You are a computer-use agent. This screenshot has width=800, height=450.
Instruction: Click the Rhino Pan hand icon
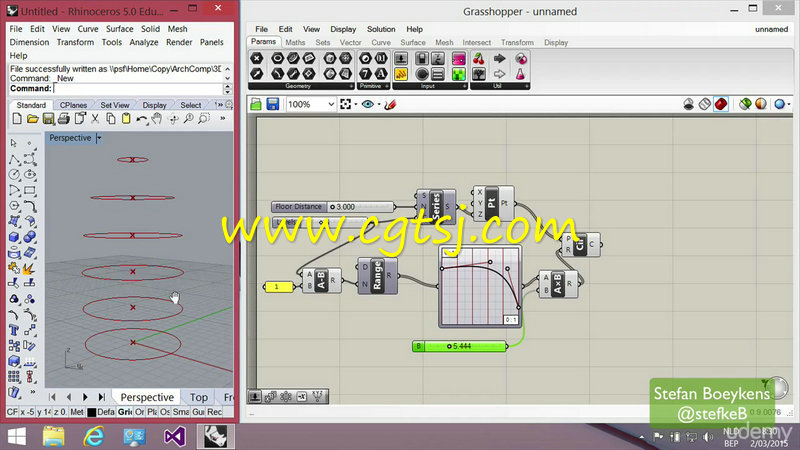click(157, 119)
